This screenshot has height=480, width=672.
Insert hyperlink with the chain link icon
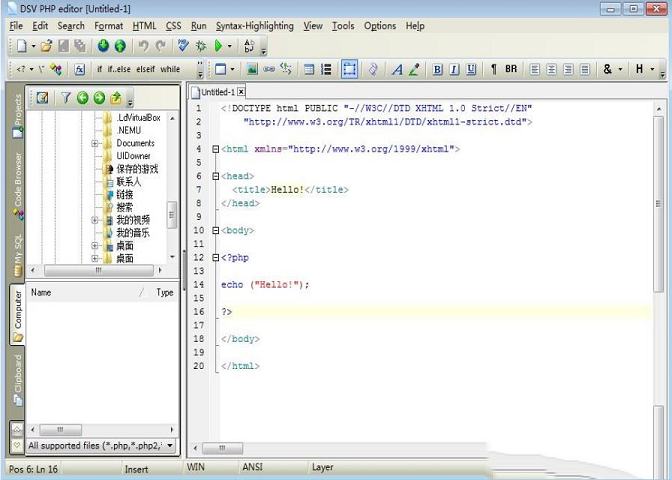tap(269, 69)
